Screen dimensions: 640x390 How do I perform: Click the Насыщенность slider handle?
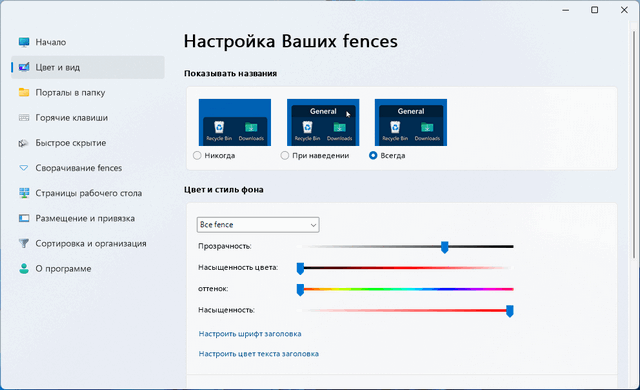(x=510, y=311)
